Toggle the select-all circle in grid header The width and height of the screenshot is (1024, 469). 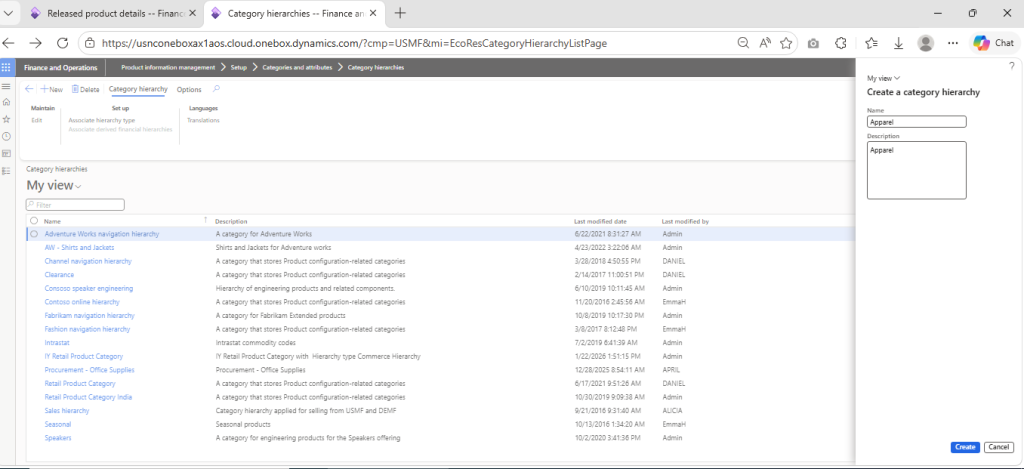click(x=34, y=221)
